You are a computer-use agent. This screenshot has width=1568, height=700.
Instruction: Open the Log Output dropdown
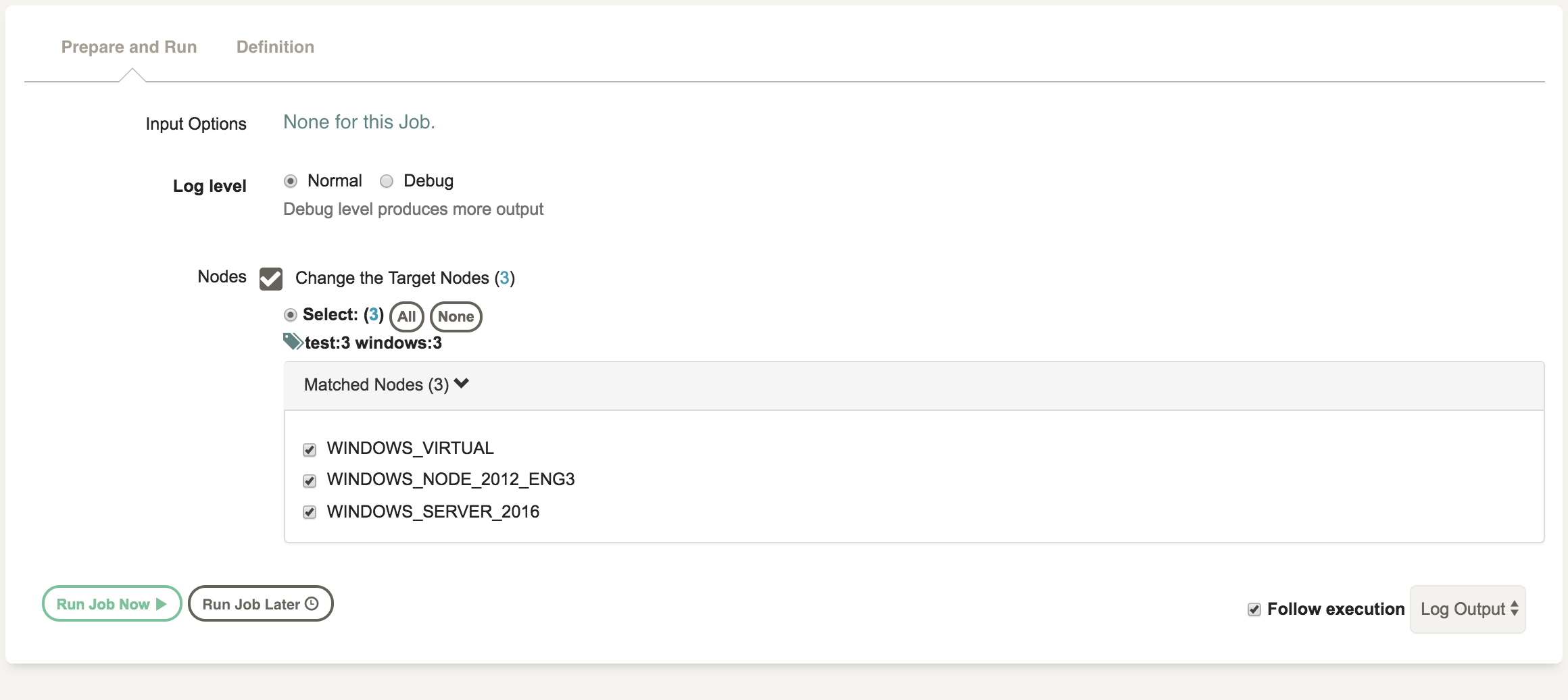point(1467,609)
